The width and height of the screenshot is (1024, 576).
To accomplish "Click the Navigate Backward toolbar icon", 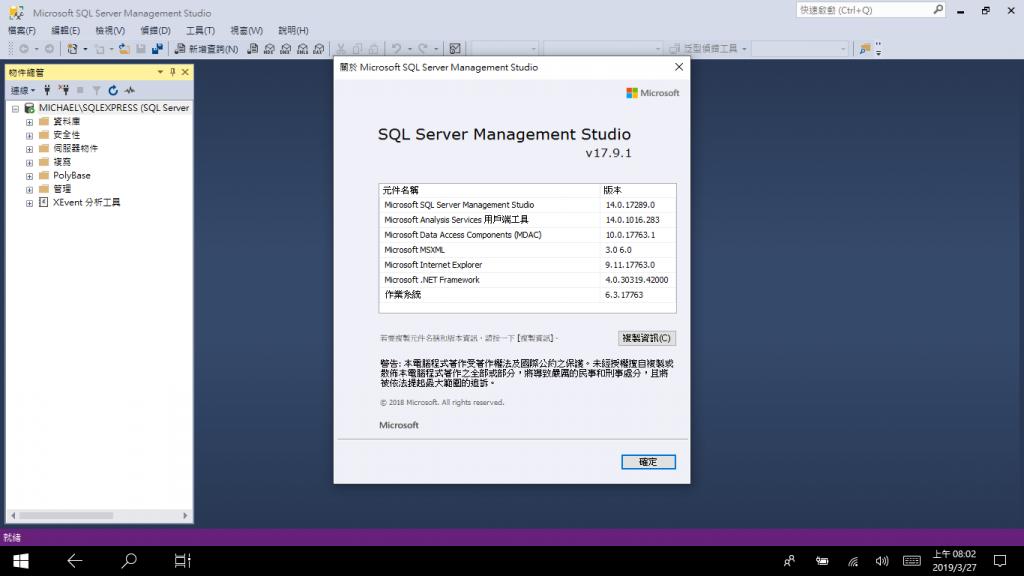I will [24, 49].
